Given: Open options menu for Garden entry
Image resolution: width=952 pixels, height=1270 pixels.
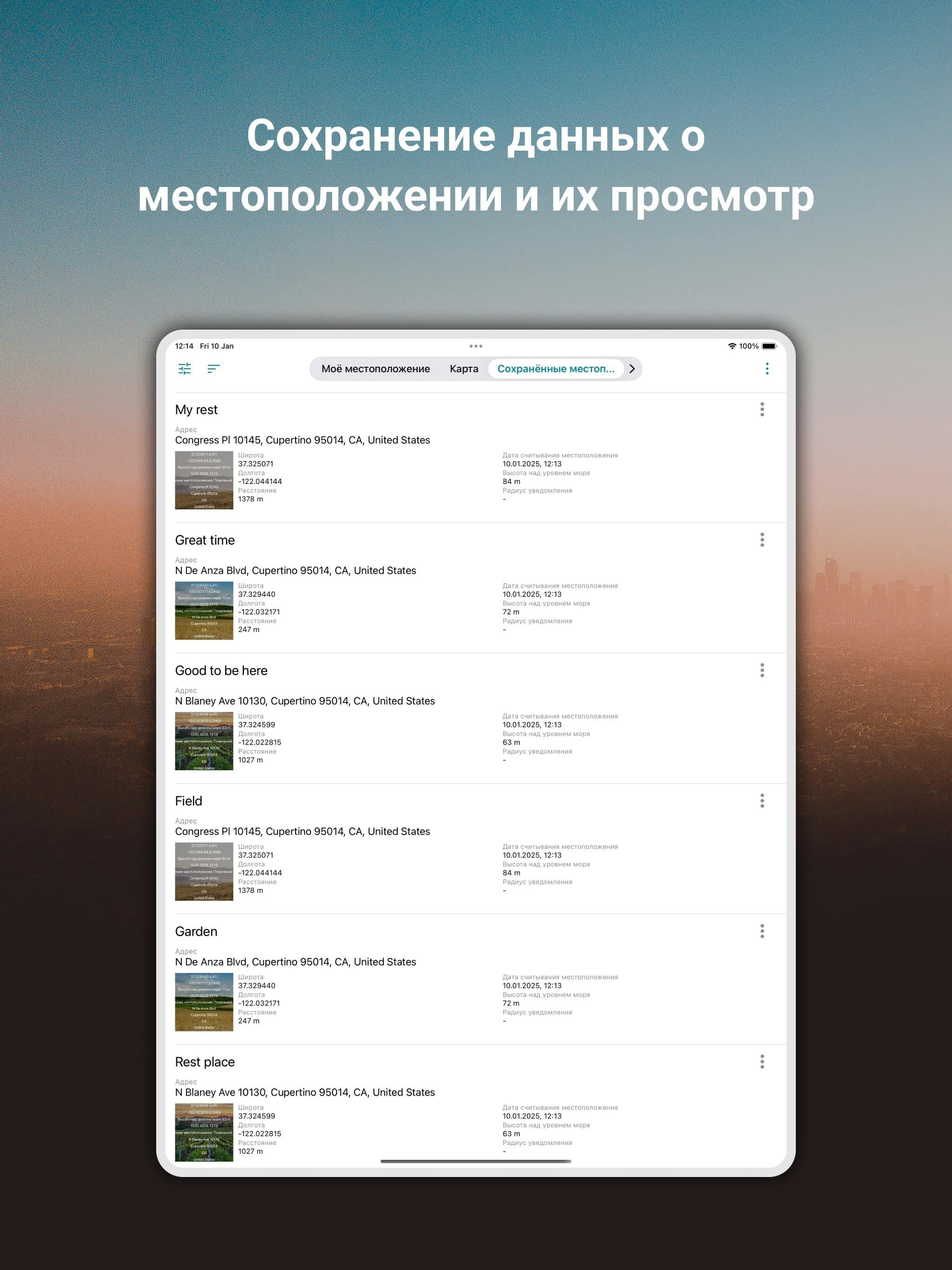Looking at the screenshot, I should tap(762, 931).
